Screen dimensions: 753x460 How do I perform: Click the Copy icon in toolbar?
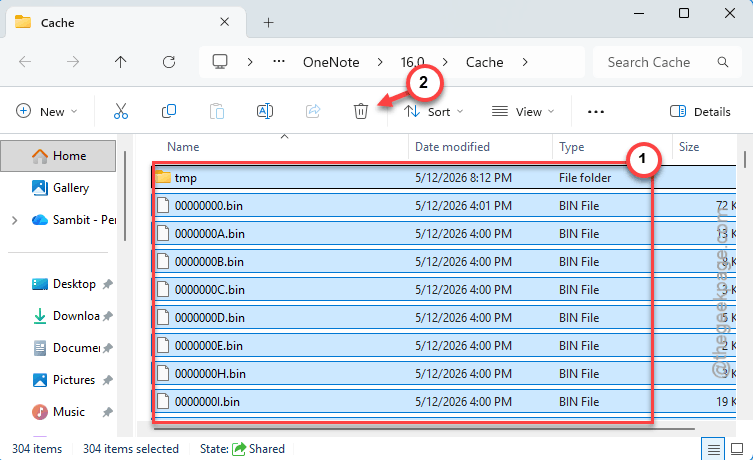pyautogui.click(x=169, y=111)
